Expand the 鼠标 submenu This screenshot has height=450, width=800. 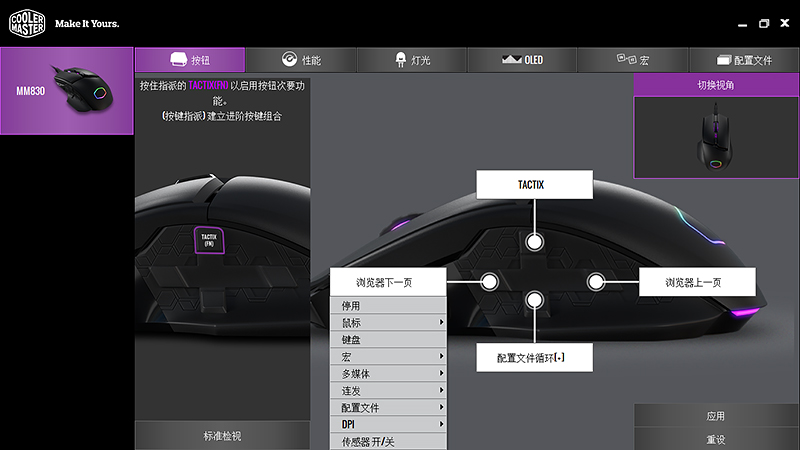388,322
